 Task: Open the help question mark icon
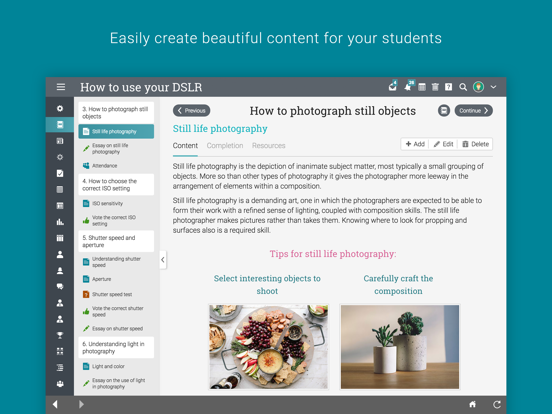[448, 87]
